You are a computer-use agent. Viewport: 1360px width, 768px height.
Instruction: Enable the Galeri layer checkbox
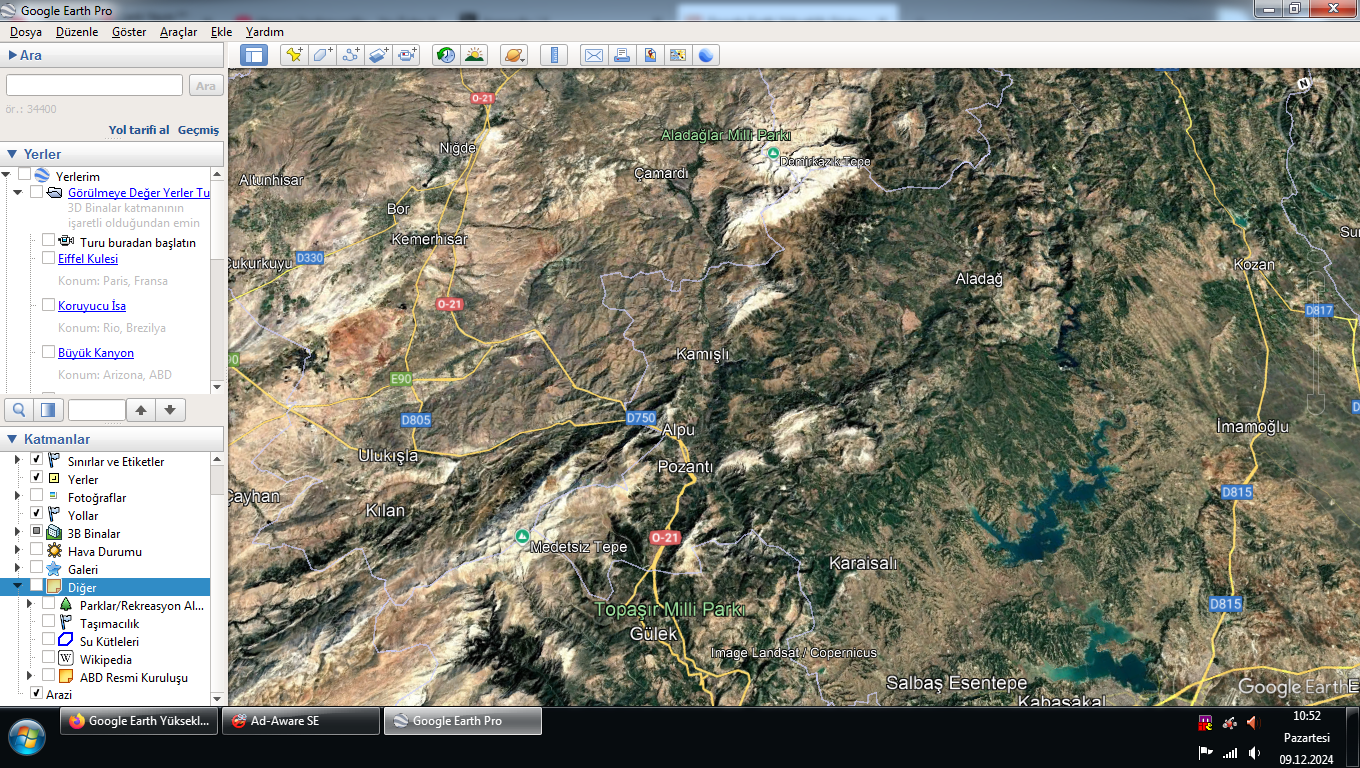(37, 568)
